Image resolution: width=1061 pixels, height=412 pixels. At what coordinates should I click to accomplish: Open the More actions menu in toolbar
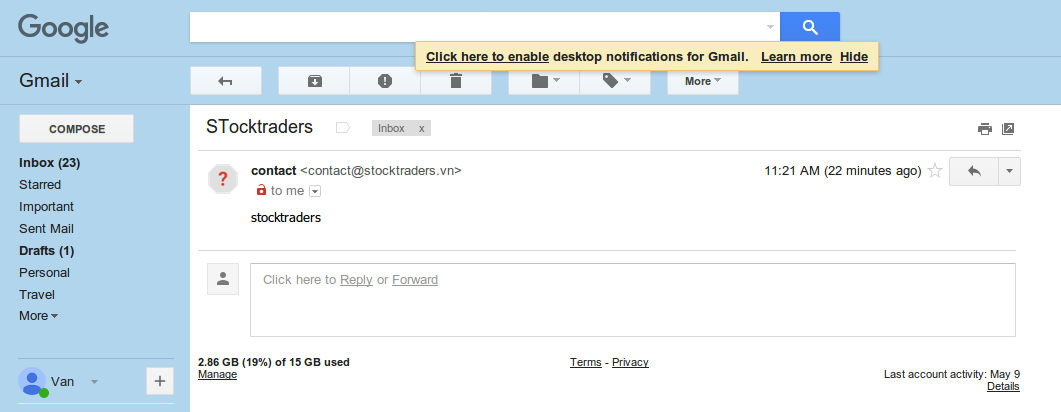point(702,81)
